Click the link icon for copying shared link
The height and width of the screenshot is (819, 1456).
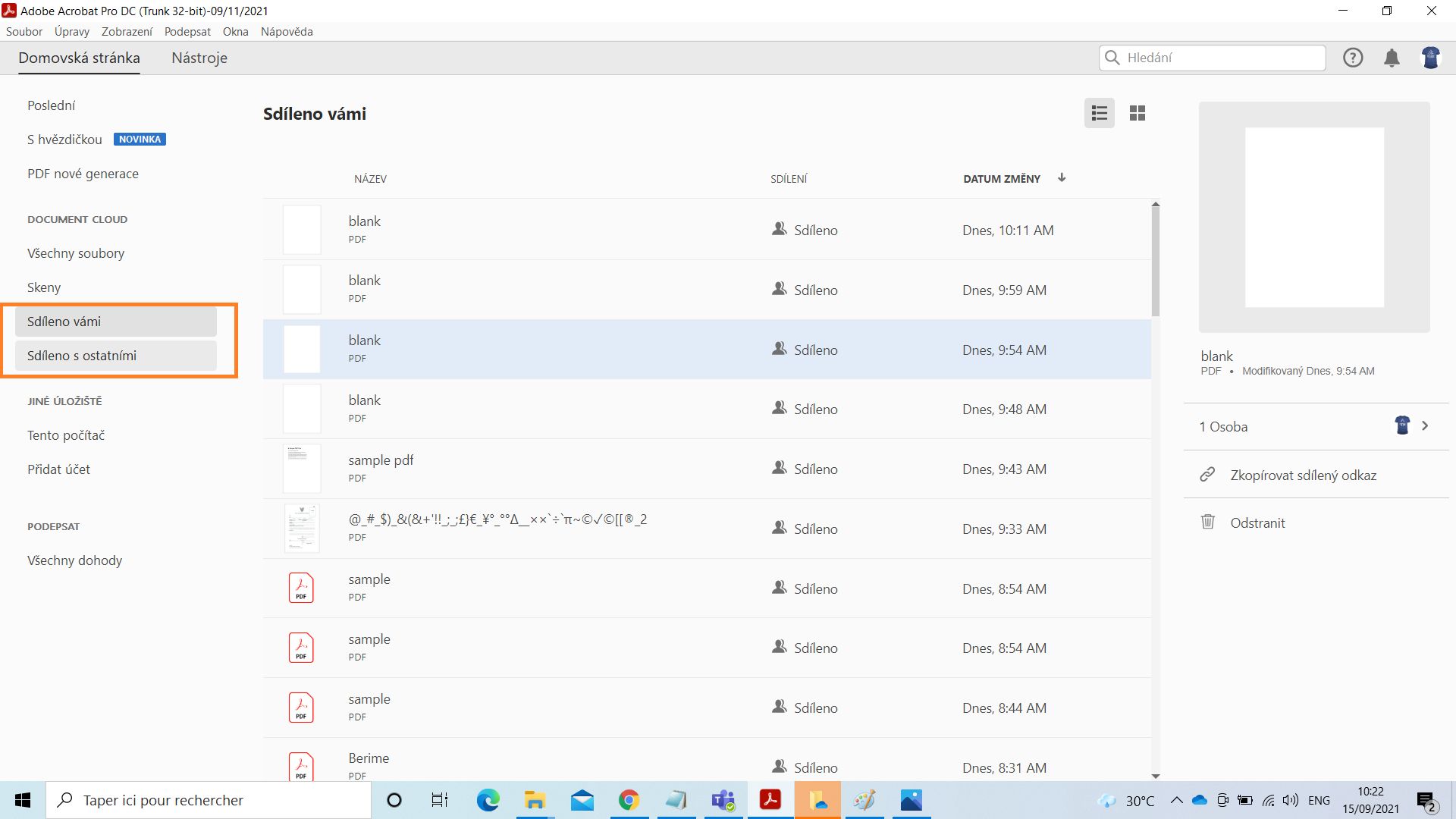[1207, 475]
